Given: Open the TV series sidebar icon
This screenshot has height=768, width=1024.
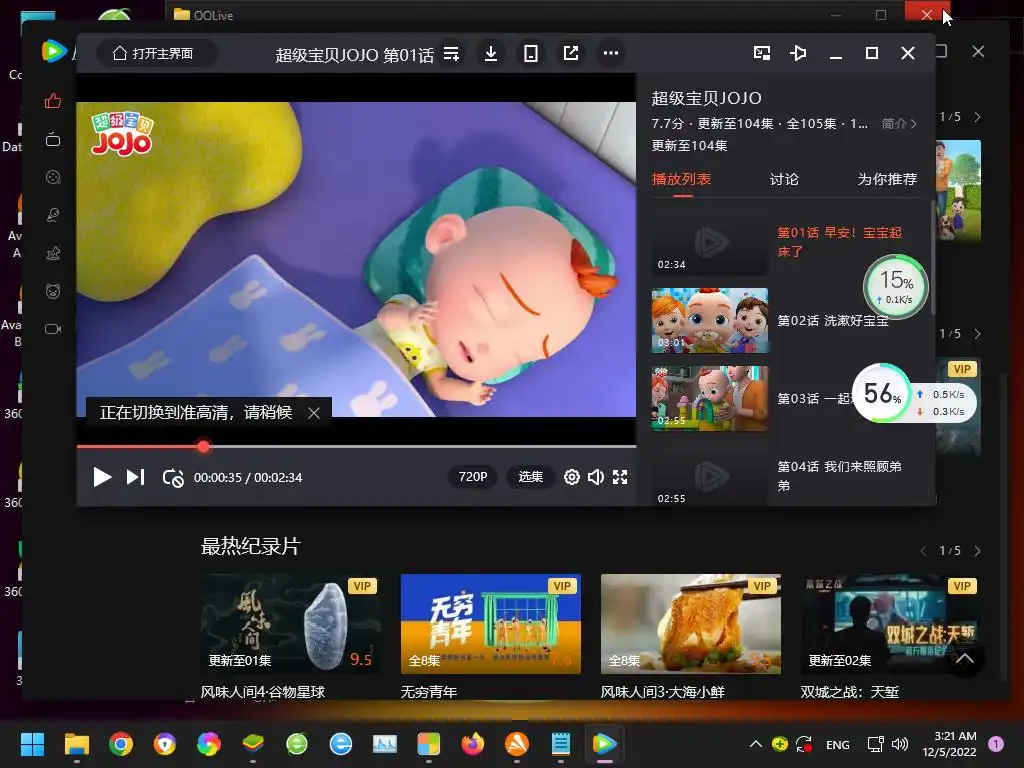Looking at the screenshot, I should (x=53, y=139).
